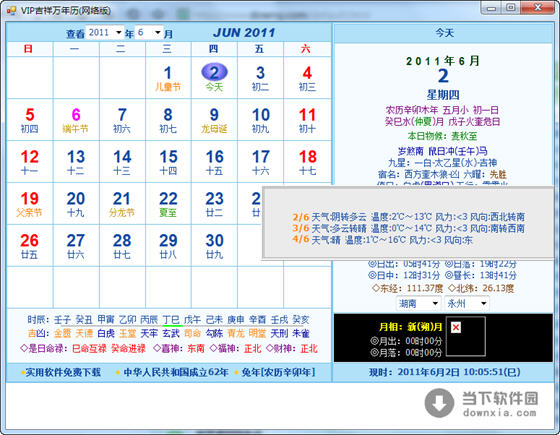Screen dimensions: 560x435
Task: Select highlighted today date 2
Action: [214, 78]
